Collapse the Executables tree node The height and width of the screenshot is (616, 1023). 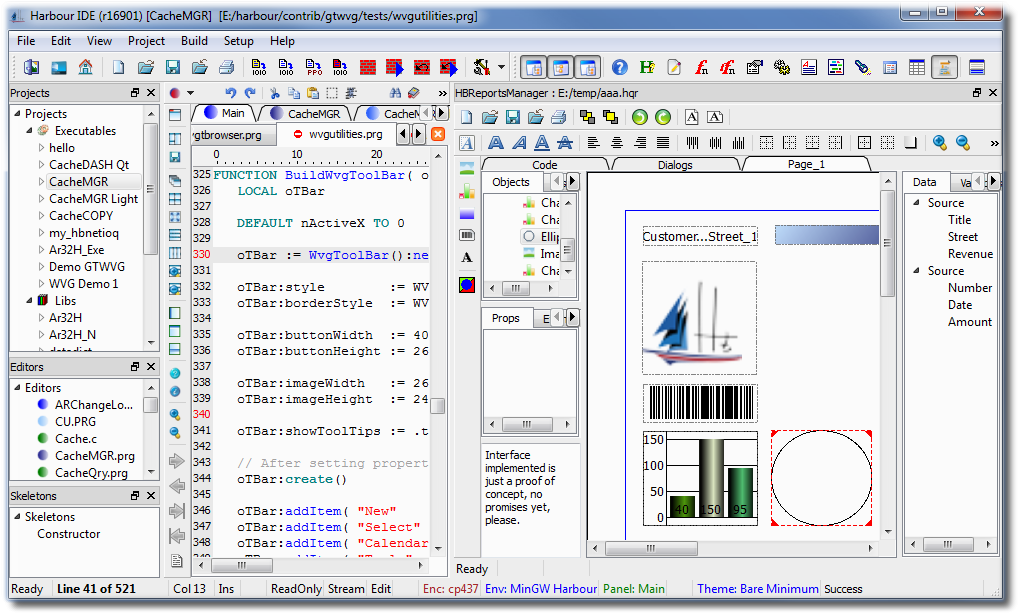pos(30,131)
